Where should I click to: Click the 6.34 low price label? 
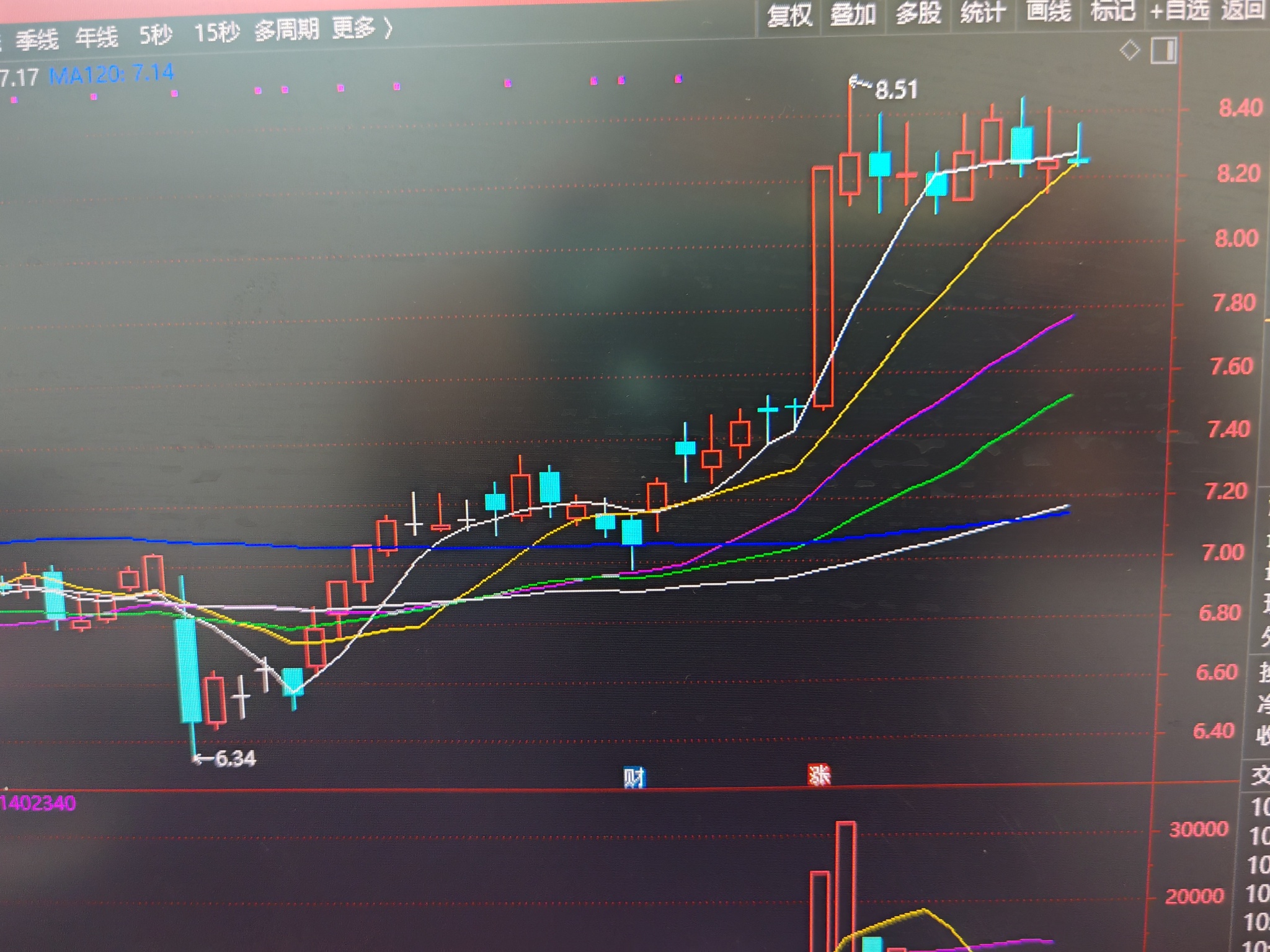[234, 759]
